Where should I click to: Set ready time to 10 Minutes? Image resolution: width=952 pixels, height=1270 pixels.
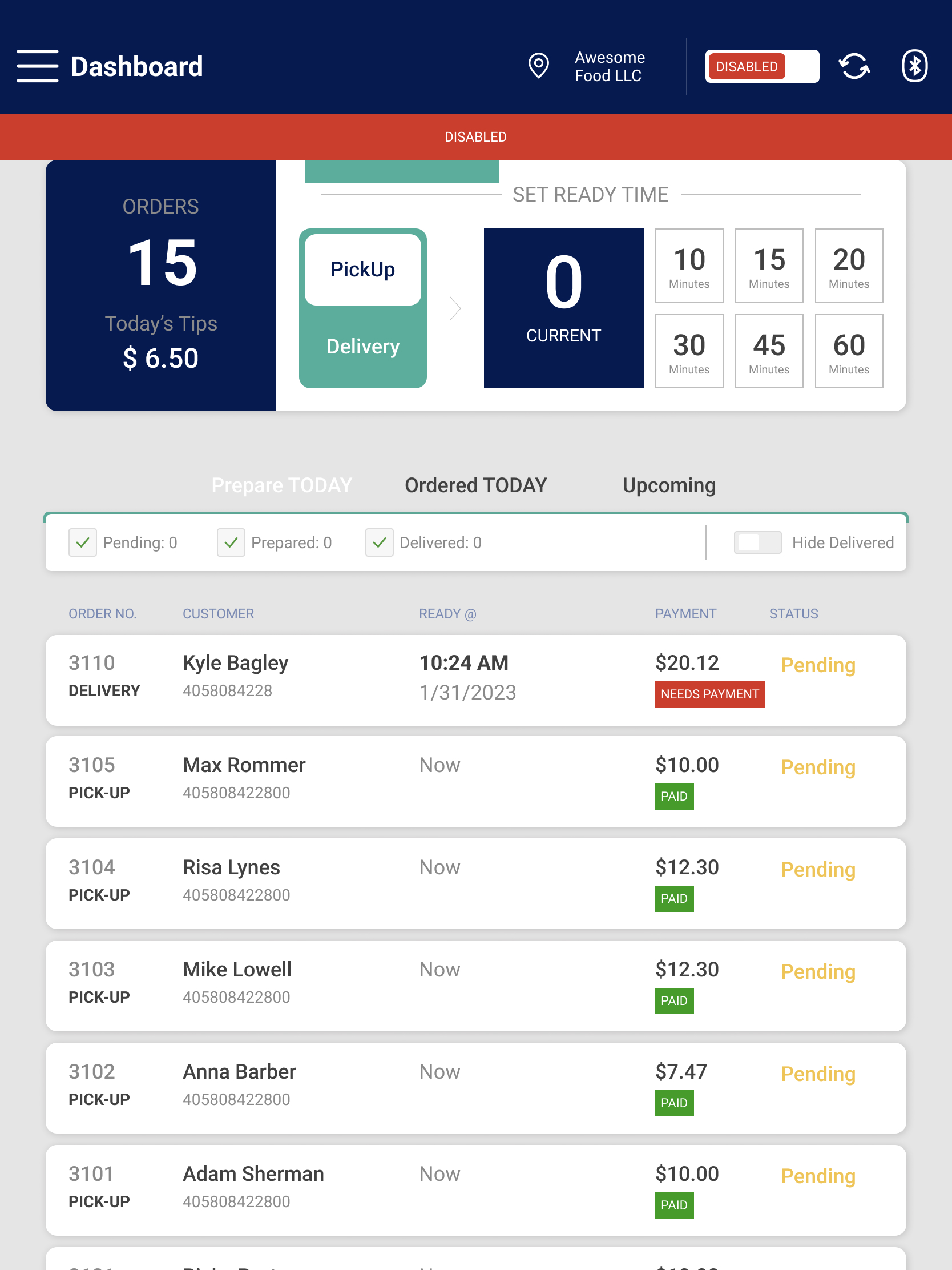(689, 266)
